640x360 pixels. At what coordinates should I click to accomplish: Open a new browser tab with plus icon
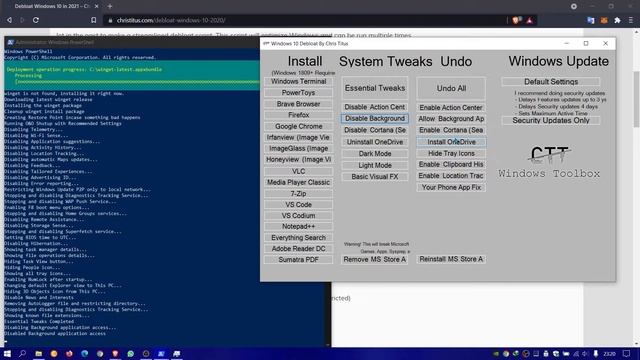click(110, 6)
